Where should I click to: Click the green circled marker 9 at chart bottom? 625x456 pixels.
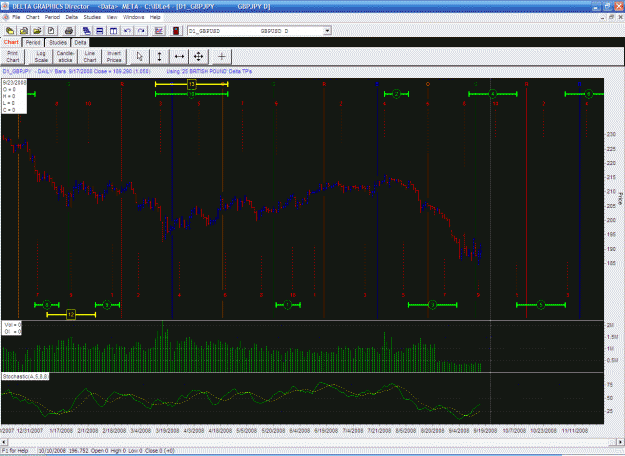coord(107,305)
